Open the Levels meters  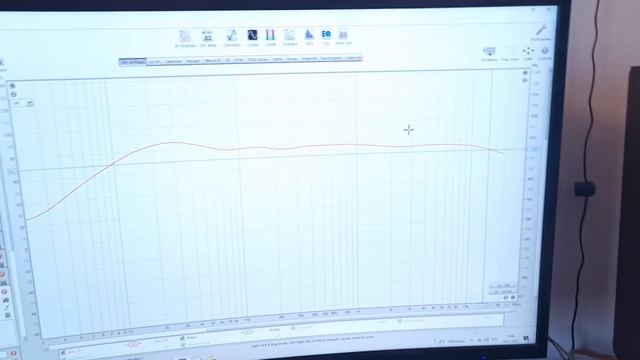point(271,37)
